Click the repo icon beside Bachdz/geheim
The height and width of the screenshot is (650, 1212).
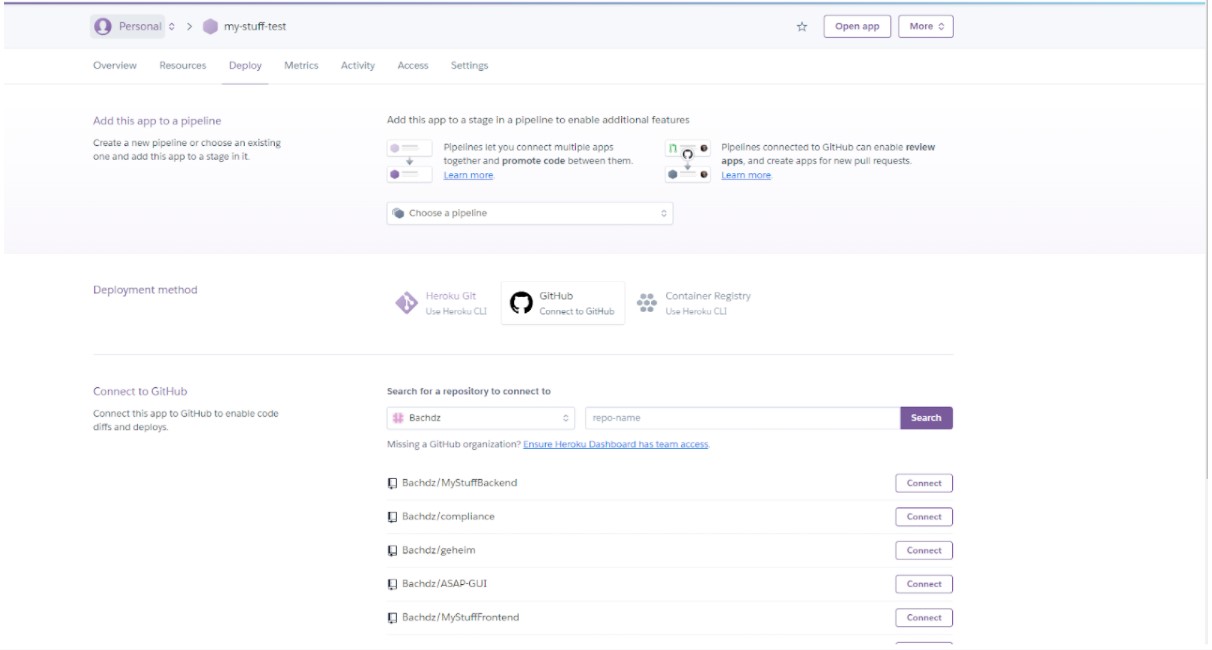[392, 551]
